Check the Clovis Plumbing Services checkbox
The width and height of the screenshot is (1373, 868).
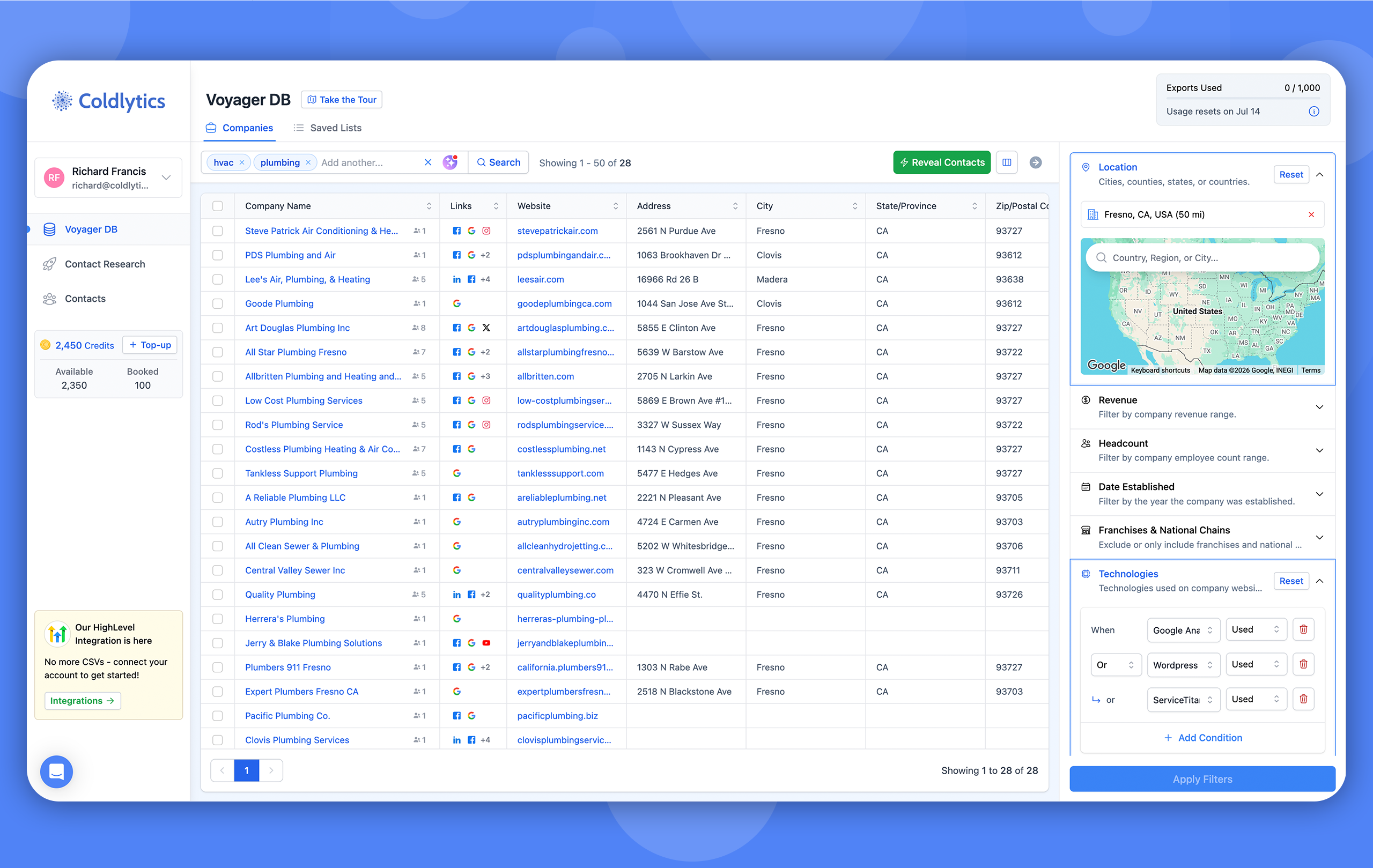(x=218, y=740)
